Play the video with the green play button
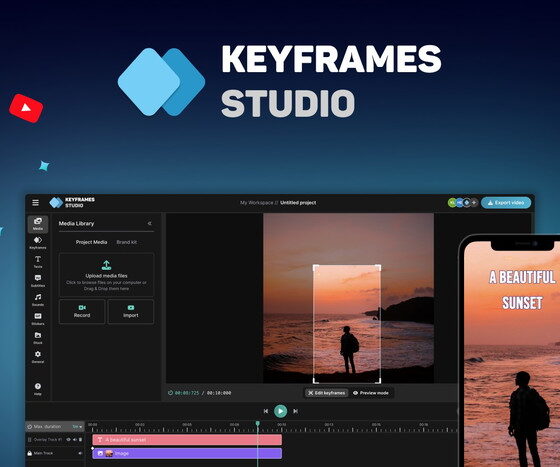The image size is (560, 467). pos(281,411)
